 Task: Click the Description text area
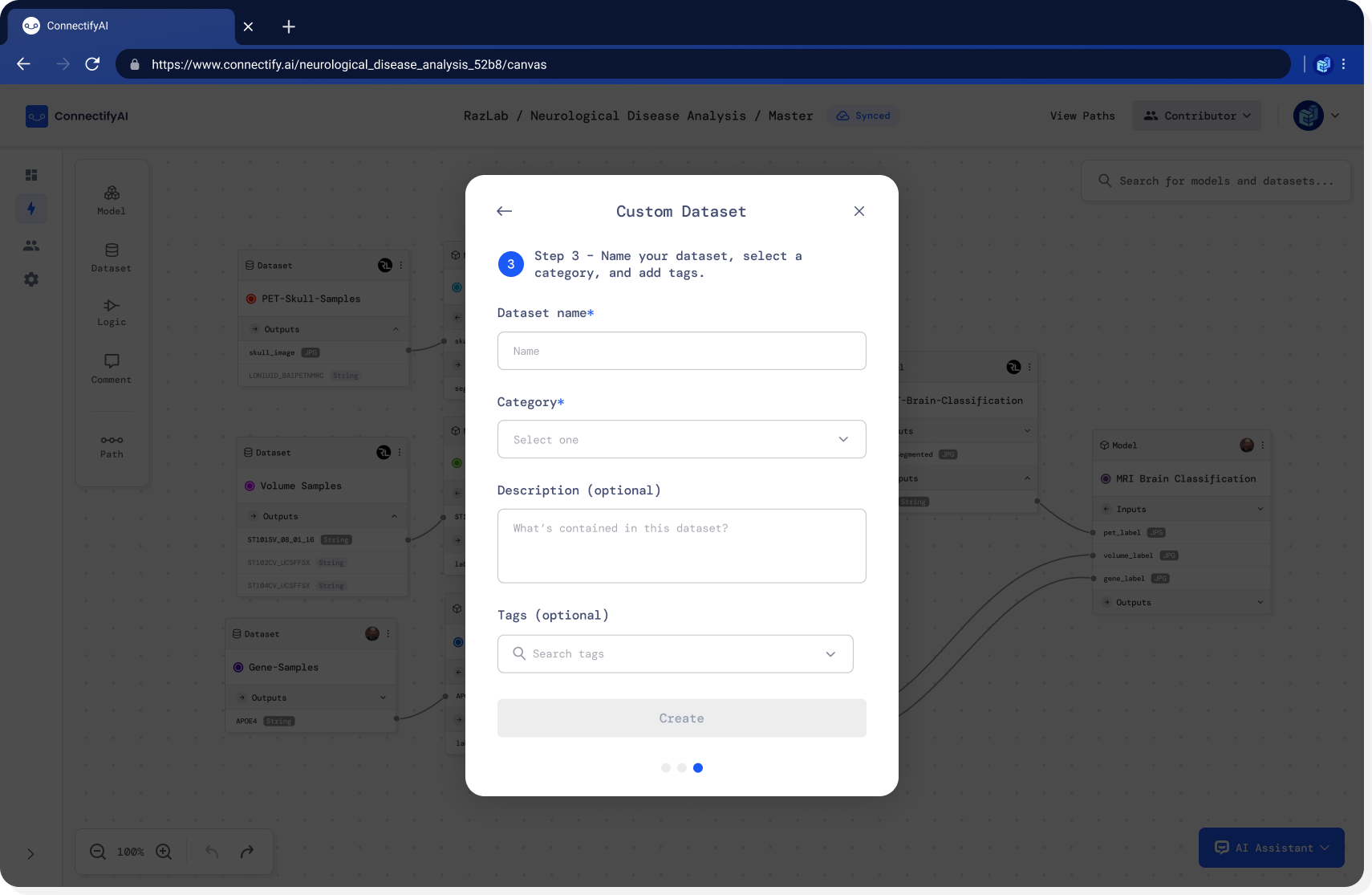[681, 546]
